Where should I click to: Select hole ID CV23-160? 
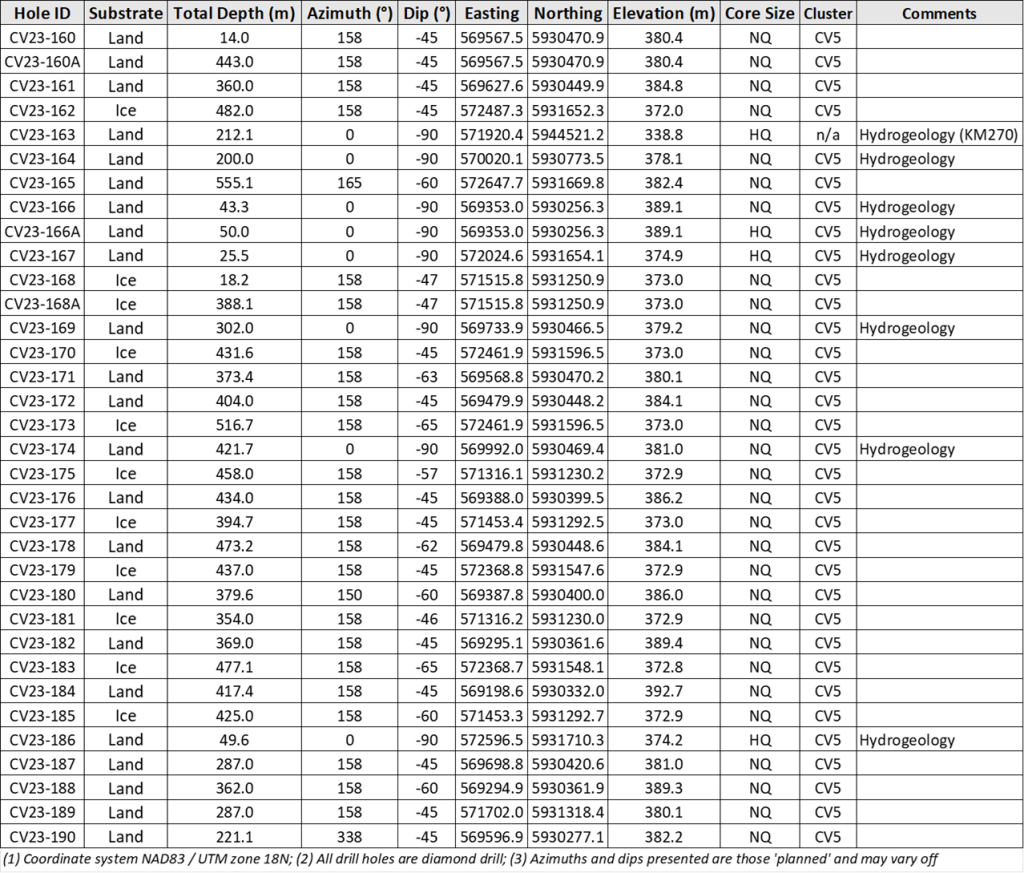tap(42, 38)
